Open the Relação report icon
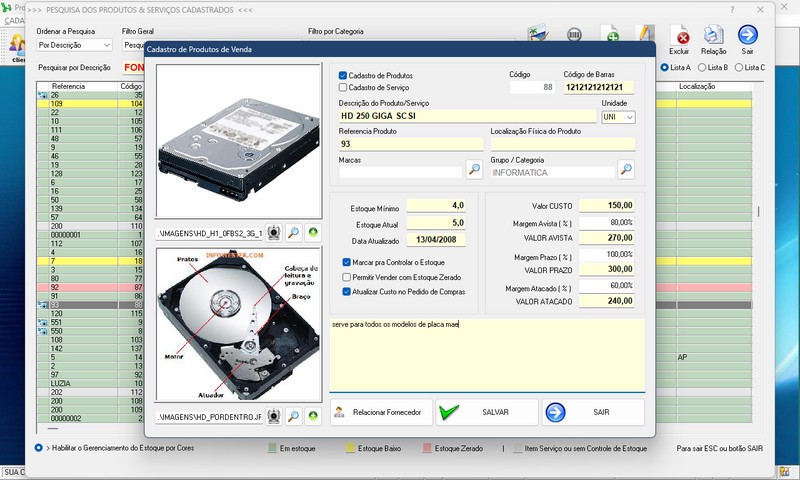 click(x=713, y=38)
